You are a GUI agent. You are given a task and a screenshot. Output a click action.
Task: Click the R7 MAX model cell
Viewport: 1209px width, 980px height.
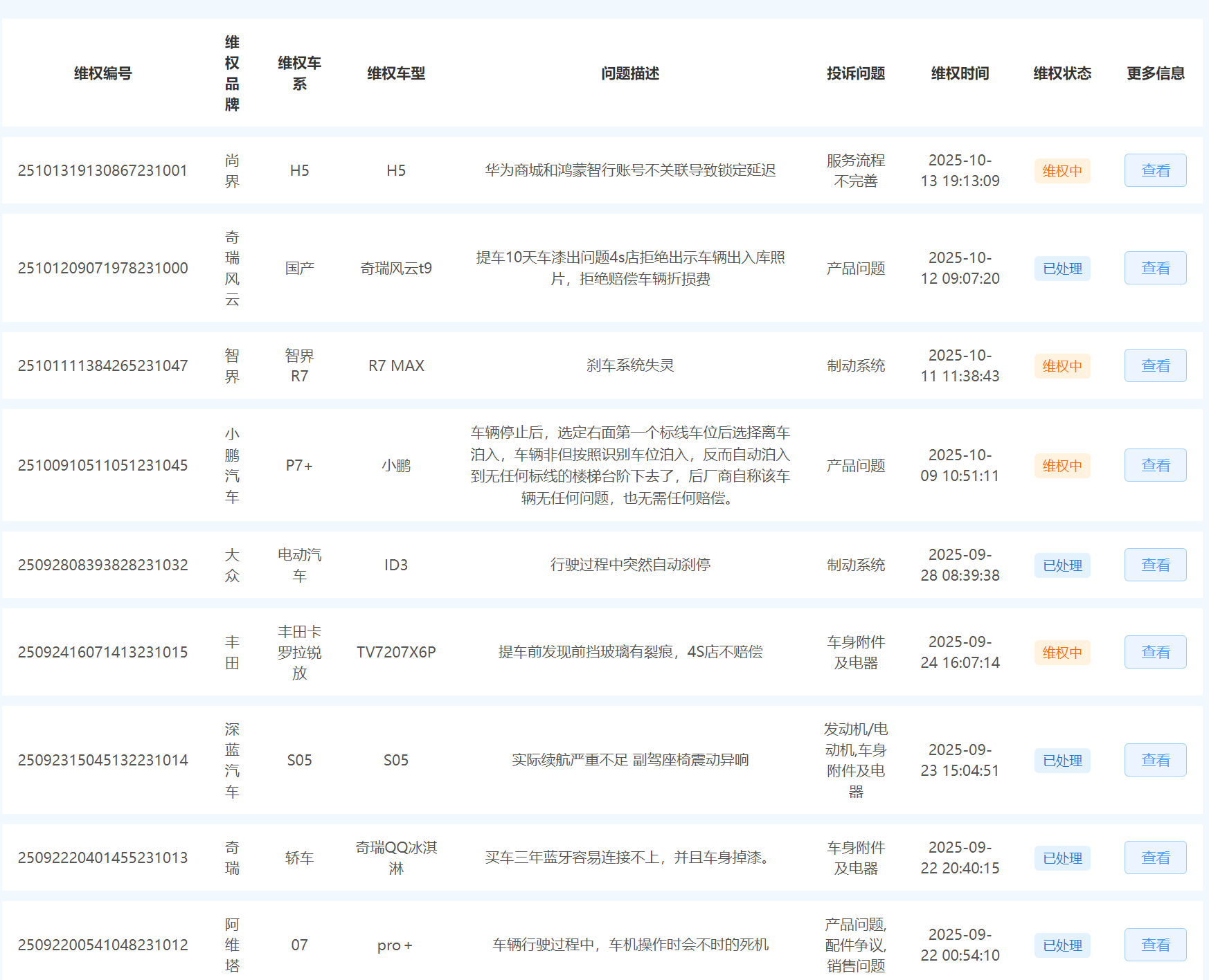[x=396, y=365]
